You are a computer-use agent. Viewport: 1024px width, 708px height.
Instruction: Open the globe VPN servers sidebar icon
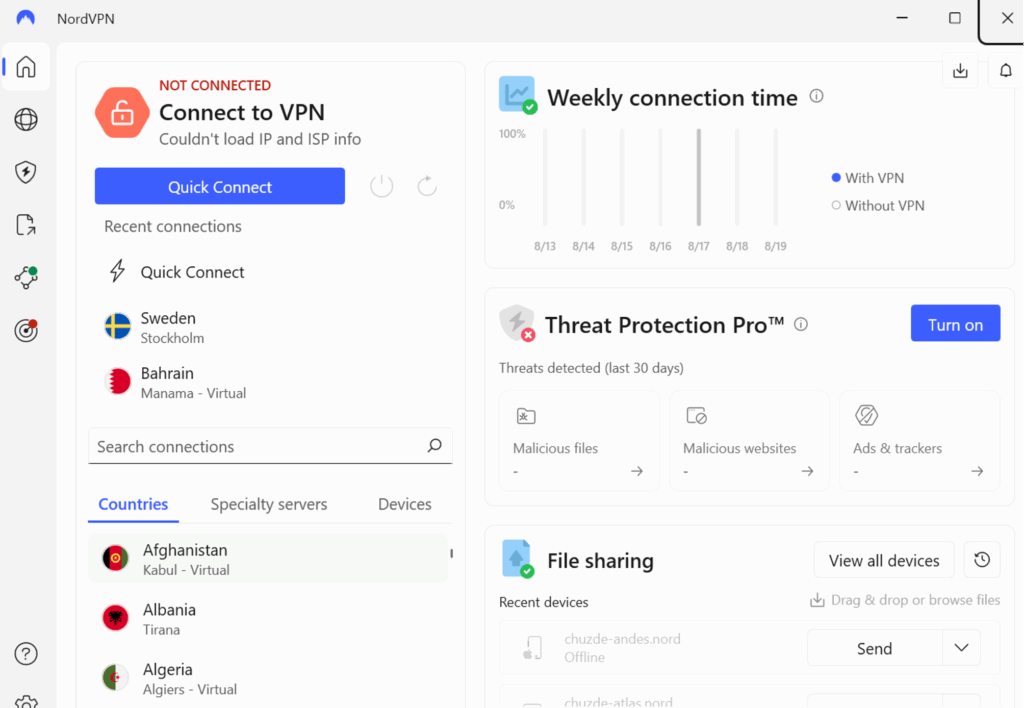(x=26, y=120)
